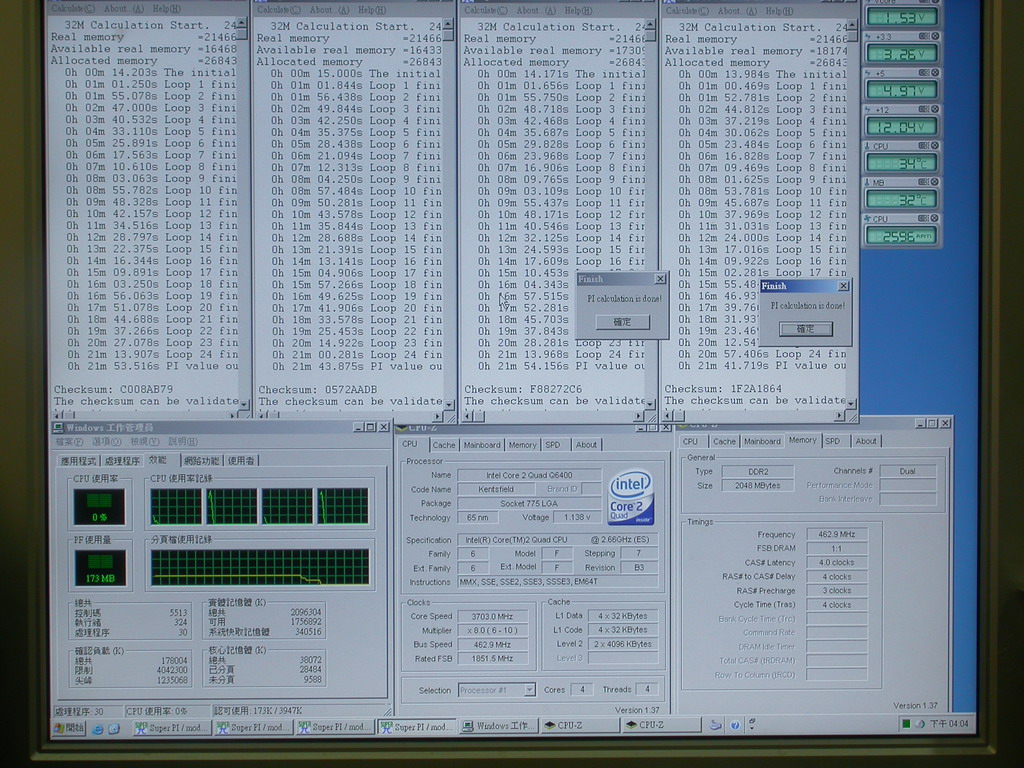1024x768 pixels.
Task: Click the Intel Core 2 Quad logo
Action: click(631, 497)
